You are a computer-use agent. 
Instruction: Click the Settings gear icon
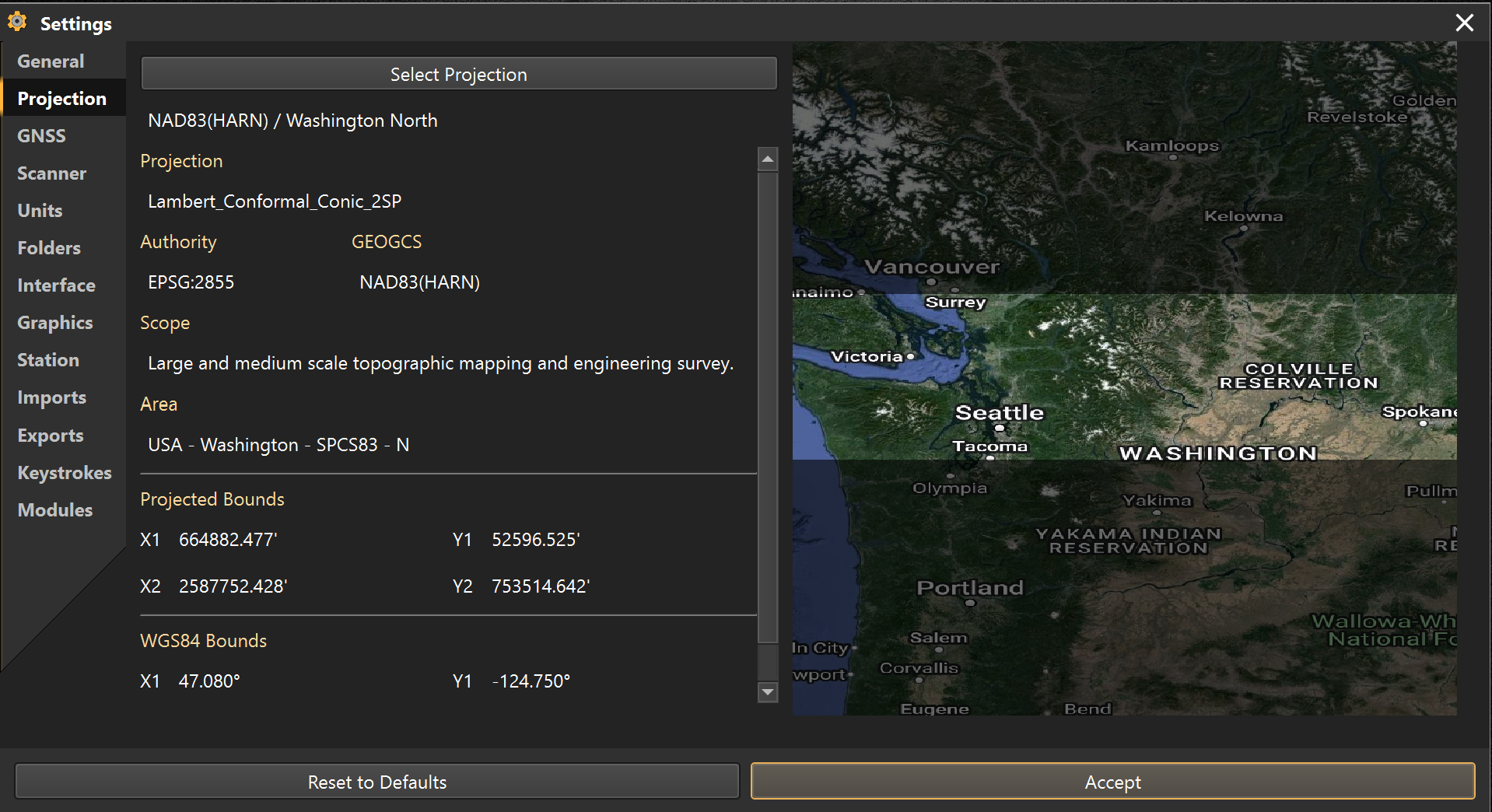click(x=17, y=23)
